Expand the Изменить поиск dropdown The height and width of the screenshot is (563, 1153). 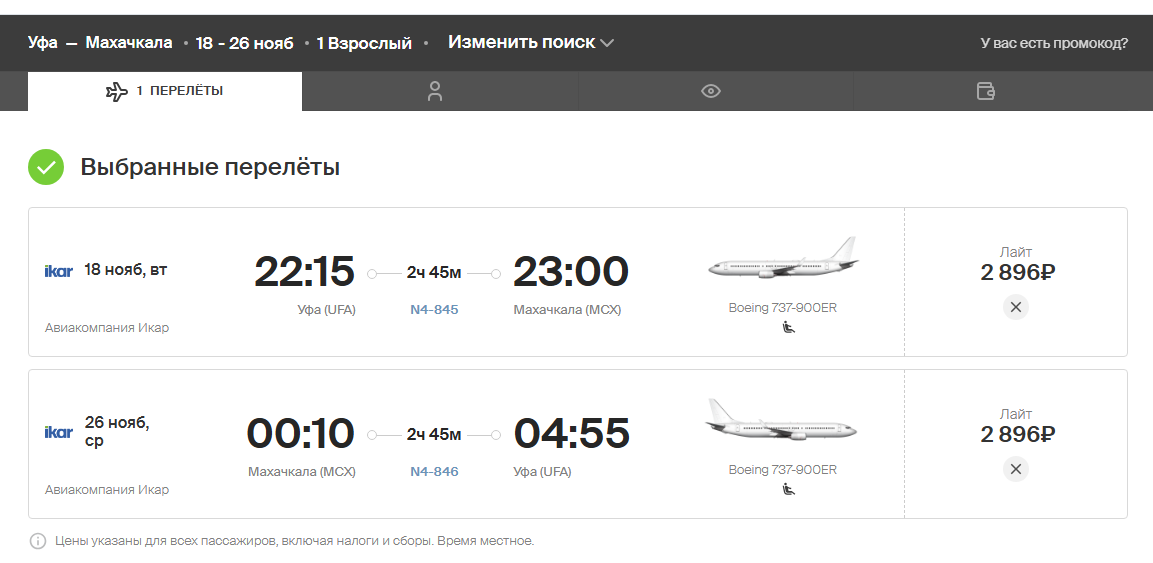pyautogui.click(x=530, y=43)
